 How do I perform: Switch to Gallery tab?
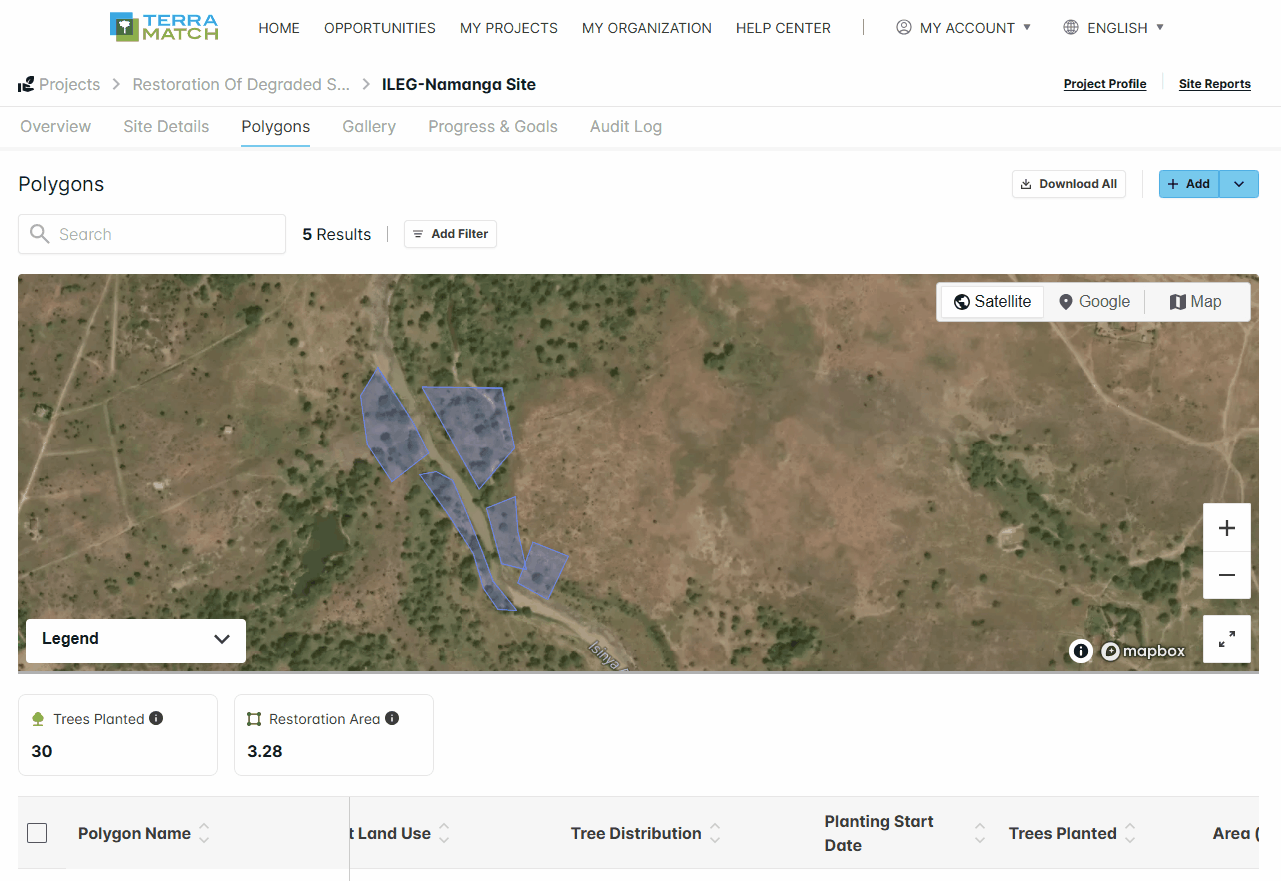pos(369,127)
